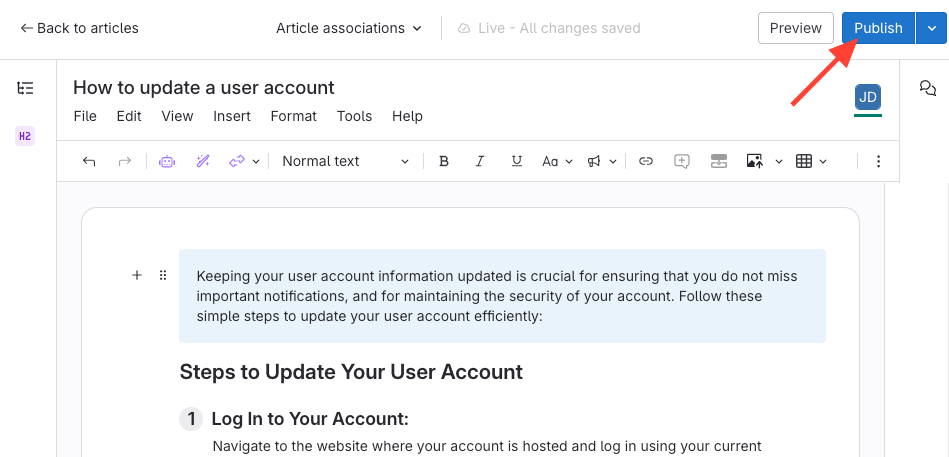Screen dimensions: 949x457
Task: Open the comments panel on right sidebar
Action: coord(927,88)
